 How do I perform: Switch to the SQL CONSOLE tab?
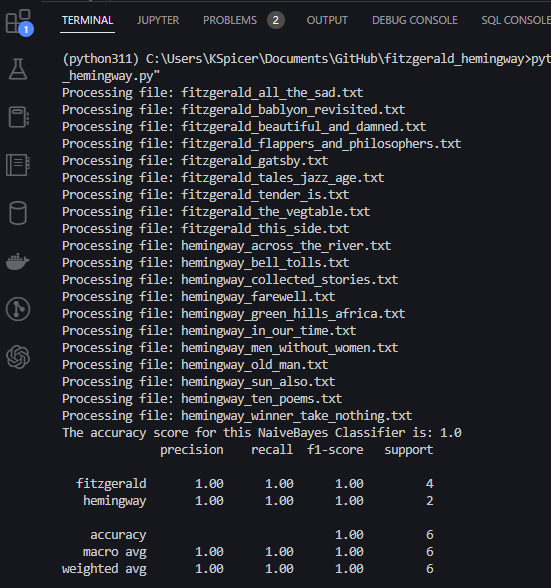click(516, 20)
